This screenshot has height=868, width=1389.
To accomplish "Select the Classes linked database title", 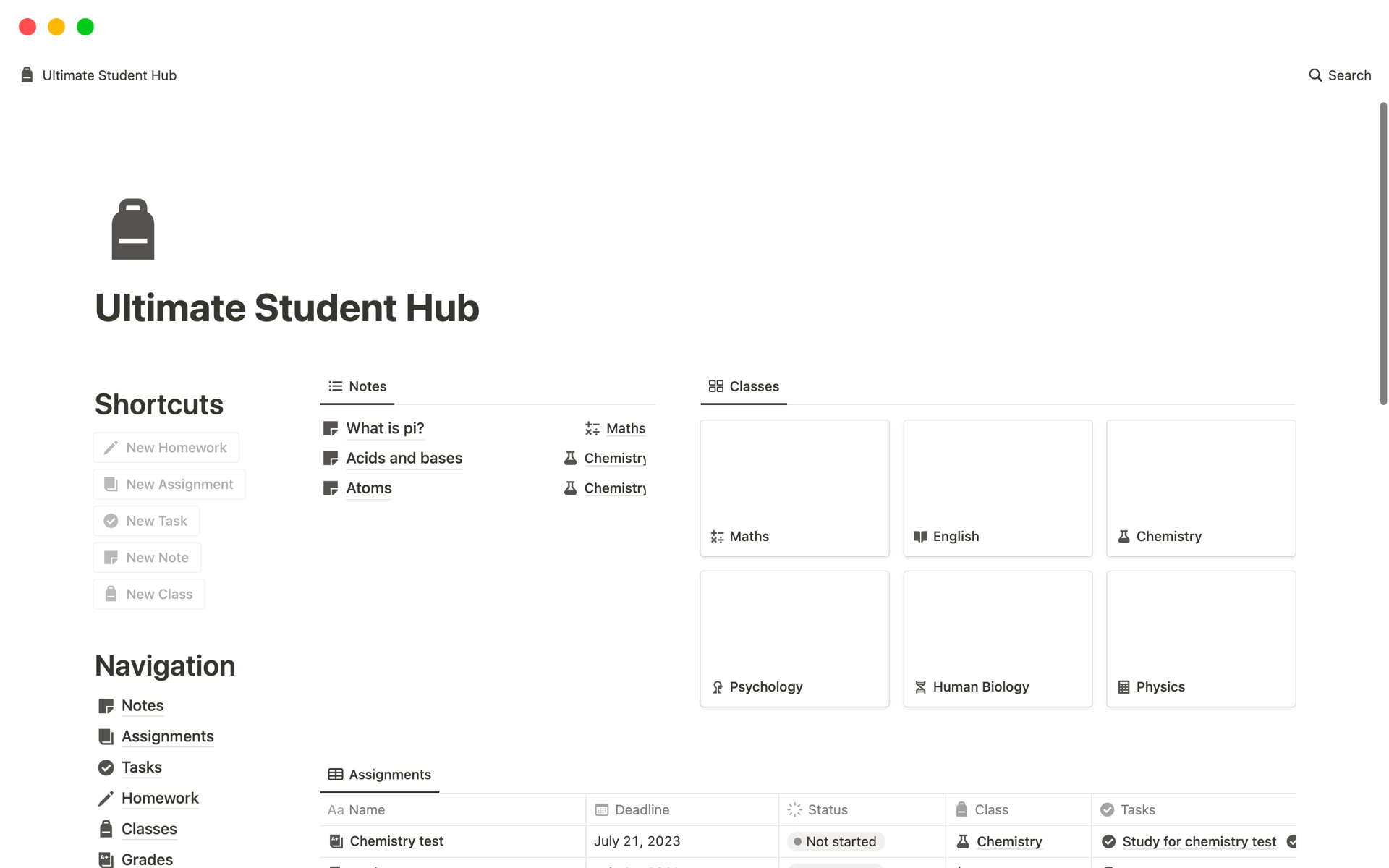I will pos(755,386).
